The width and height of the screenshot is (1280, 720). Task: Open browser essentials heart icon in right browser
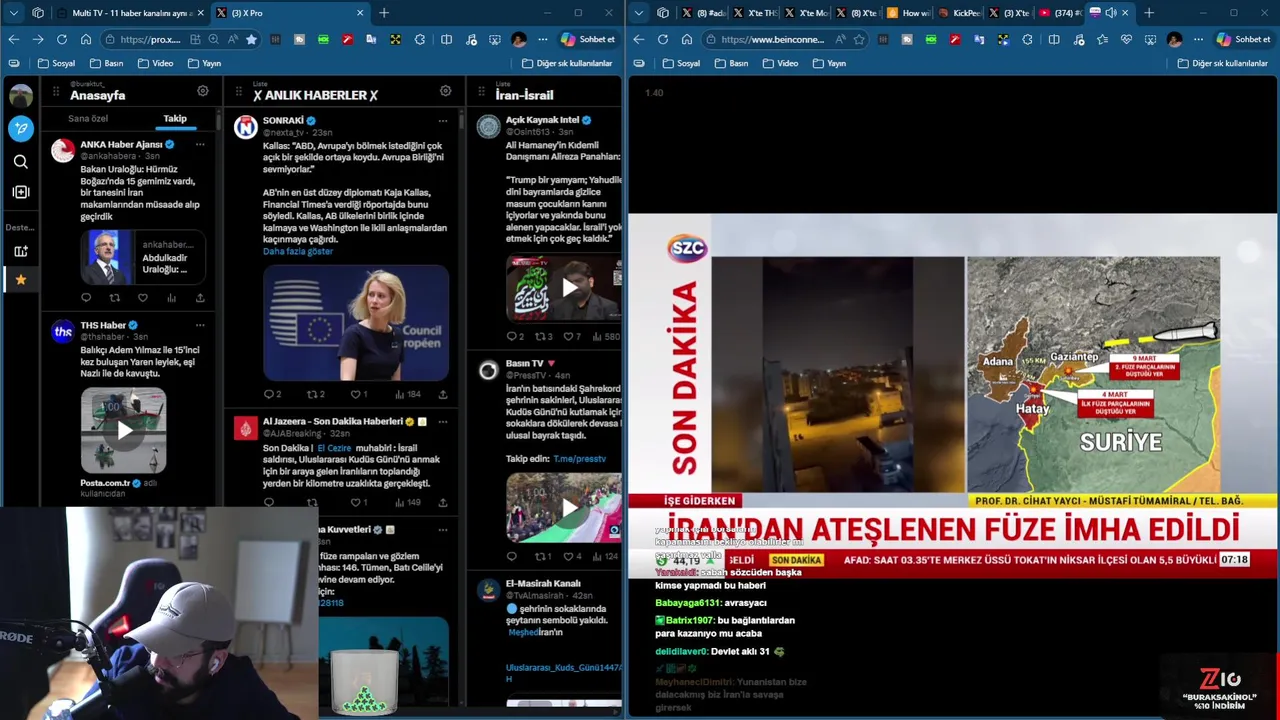1126,39
